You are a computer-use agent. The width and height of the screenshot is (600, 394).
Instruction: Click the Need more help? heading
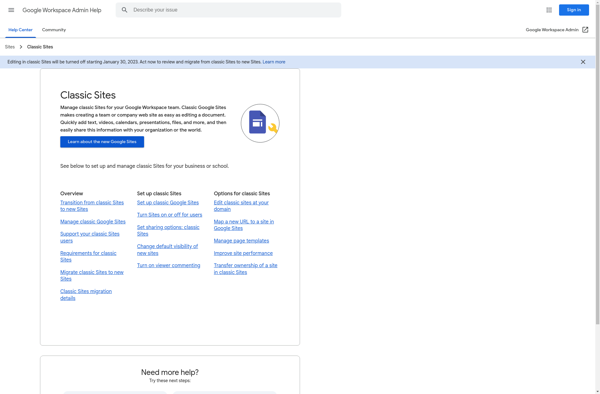pyautogui.click(x=170, y=372)
